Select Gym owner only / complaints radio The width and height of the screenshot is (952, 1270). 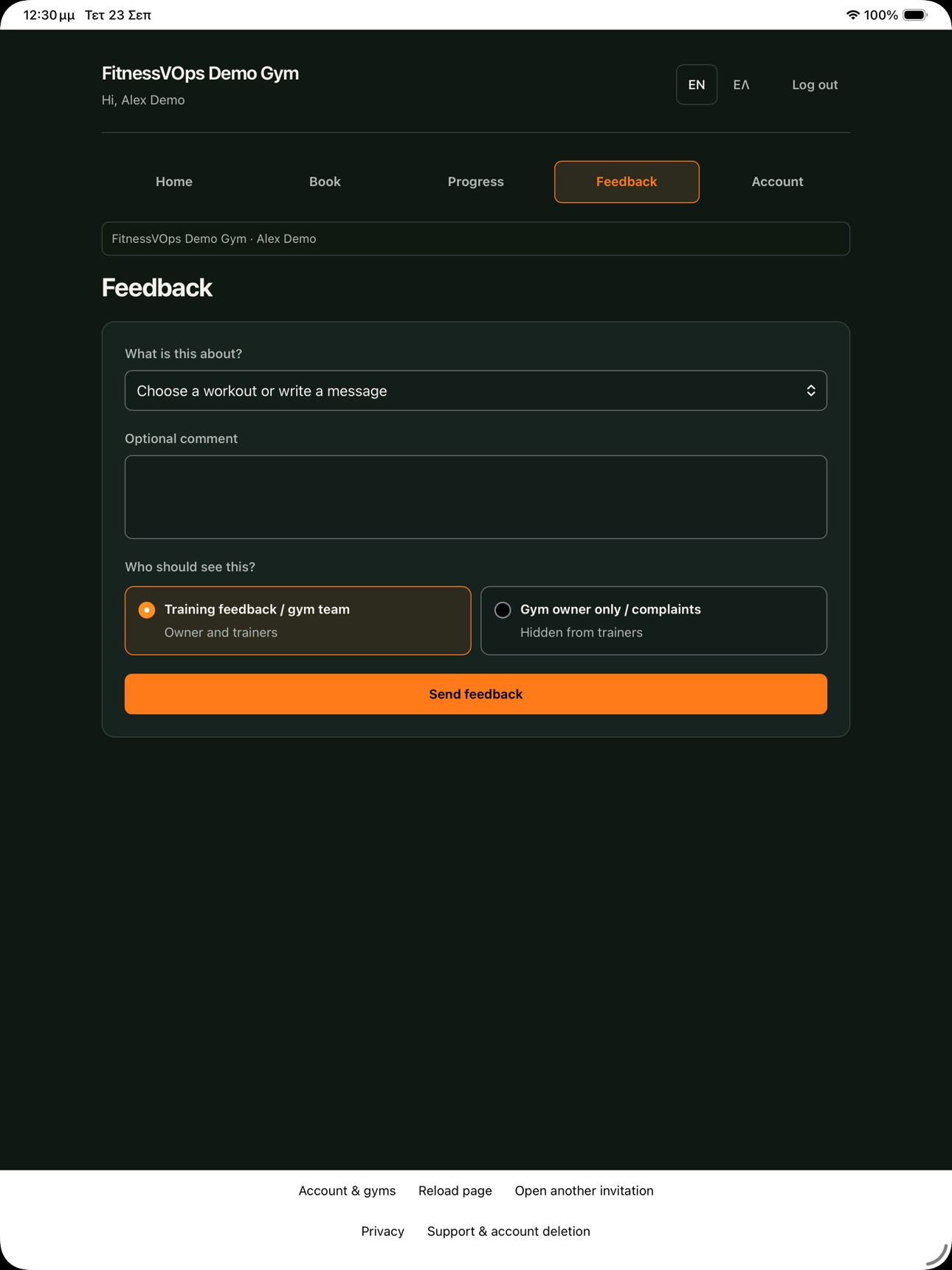click(x=503, y=610)
